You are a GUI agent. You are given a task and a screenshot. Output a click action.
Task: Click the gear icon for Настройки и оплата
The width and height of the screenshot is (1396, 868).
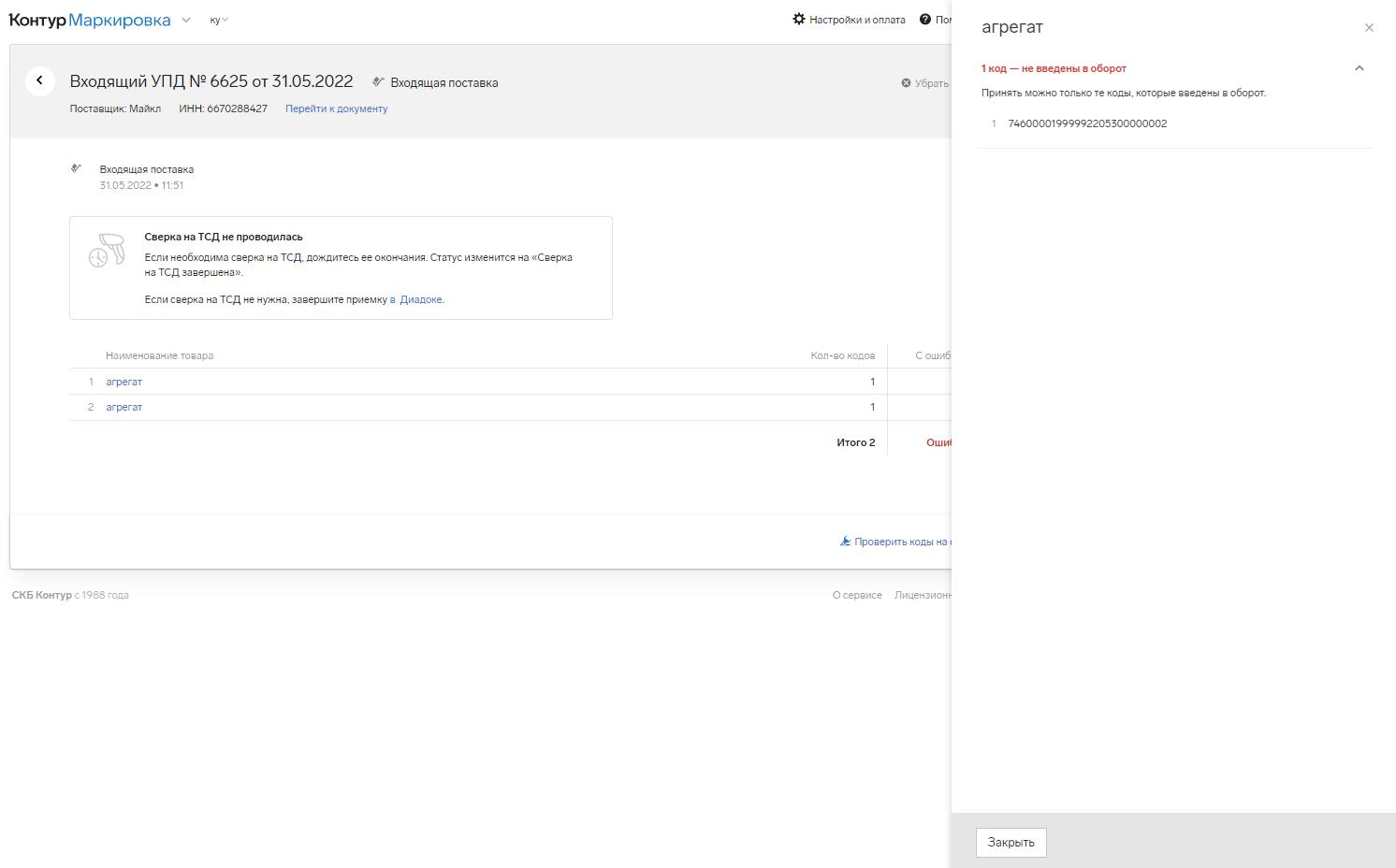798,19
